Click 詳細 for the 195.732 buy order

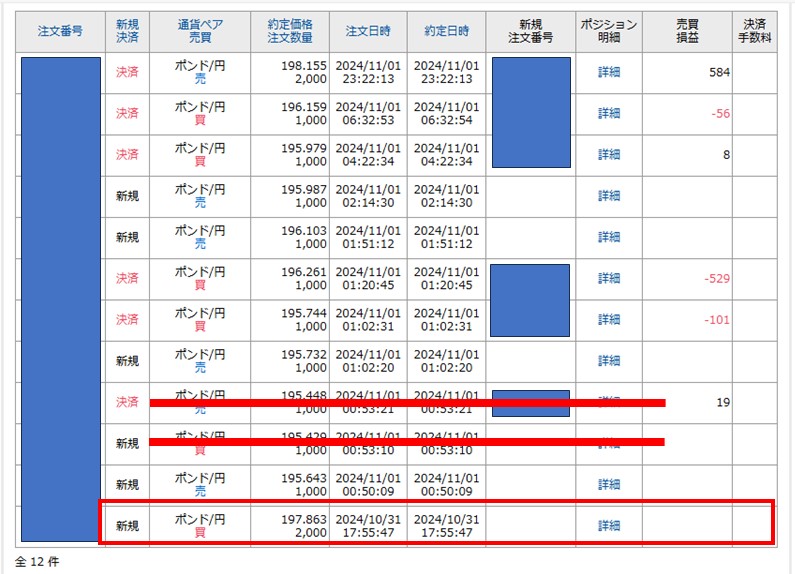[609, 361]
